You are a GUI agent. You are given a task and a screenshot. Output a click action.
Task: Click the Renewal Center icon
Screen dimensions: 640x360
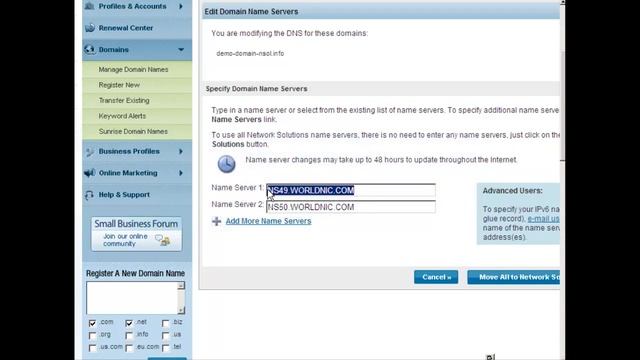point(89,28)
